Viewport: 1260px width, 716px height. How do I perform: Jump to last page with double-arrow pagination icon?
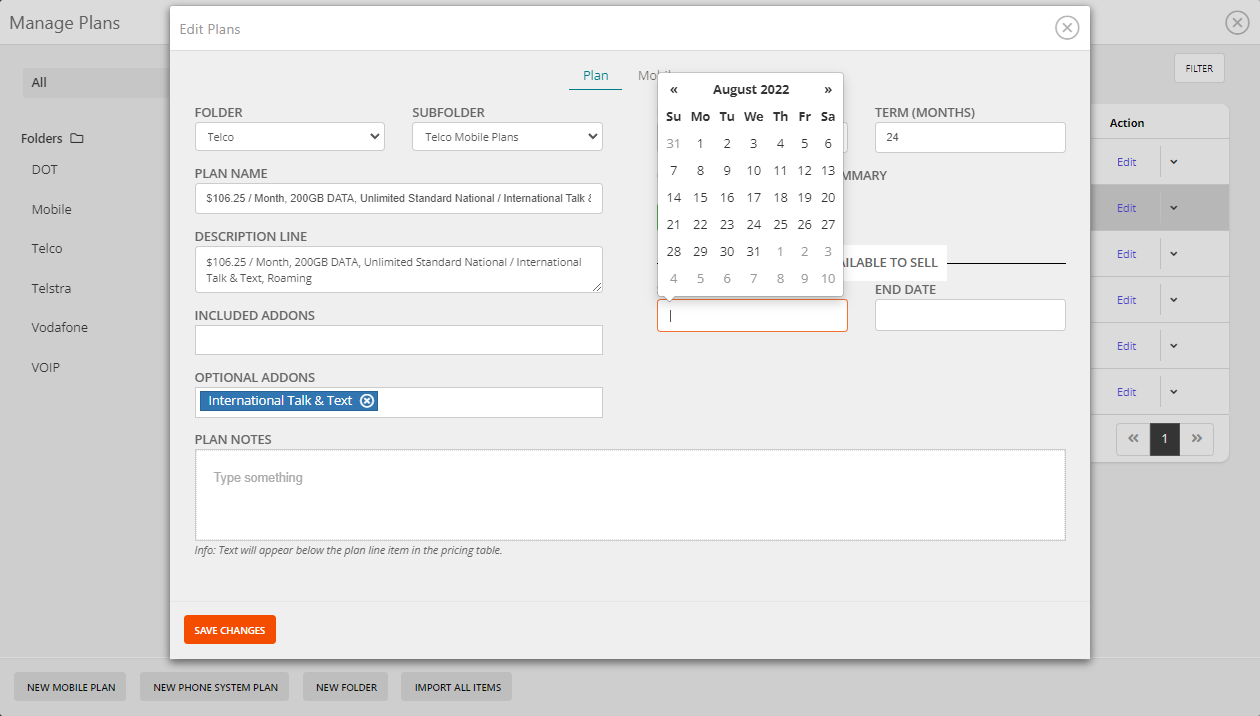click(x=1197, y=438)
